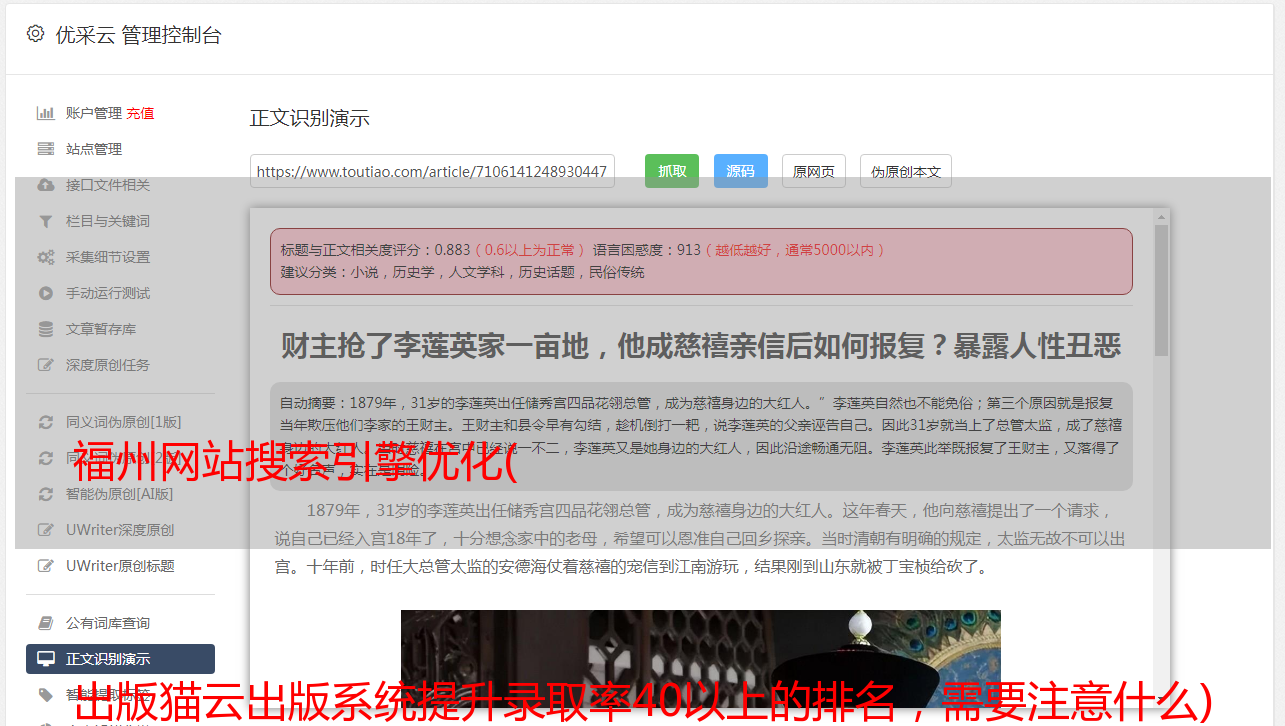The height and width of the screenshot is (726, 1285).
Task: Click the edit icon next to UWriter深度原创
Action: pyautogui.click(x=45, y=530)
